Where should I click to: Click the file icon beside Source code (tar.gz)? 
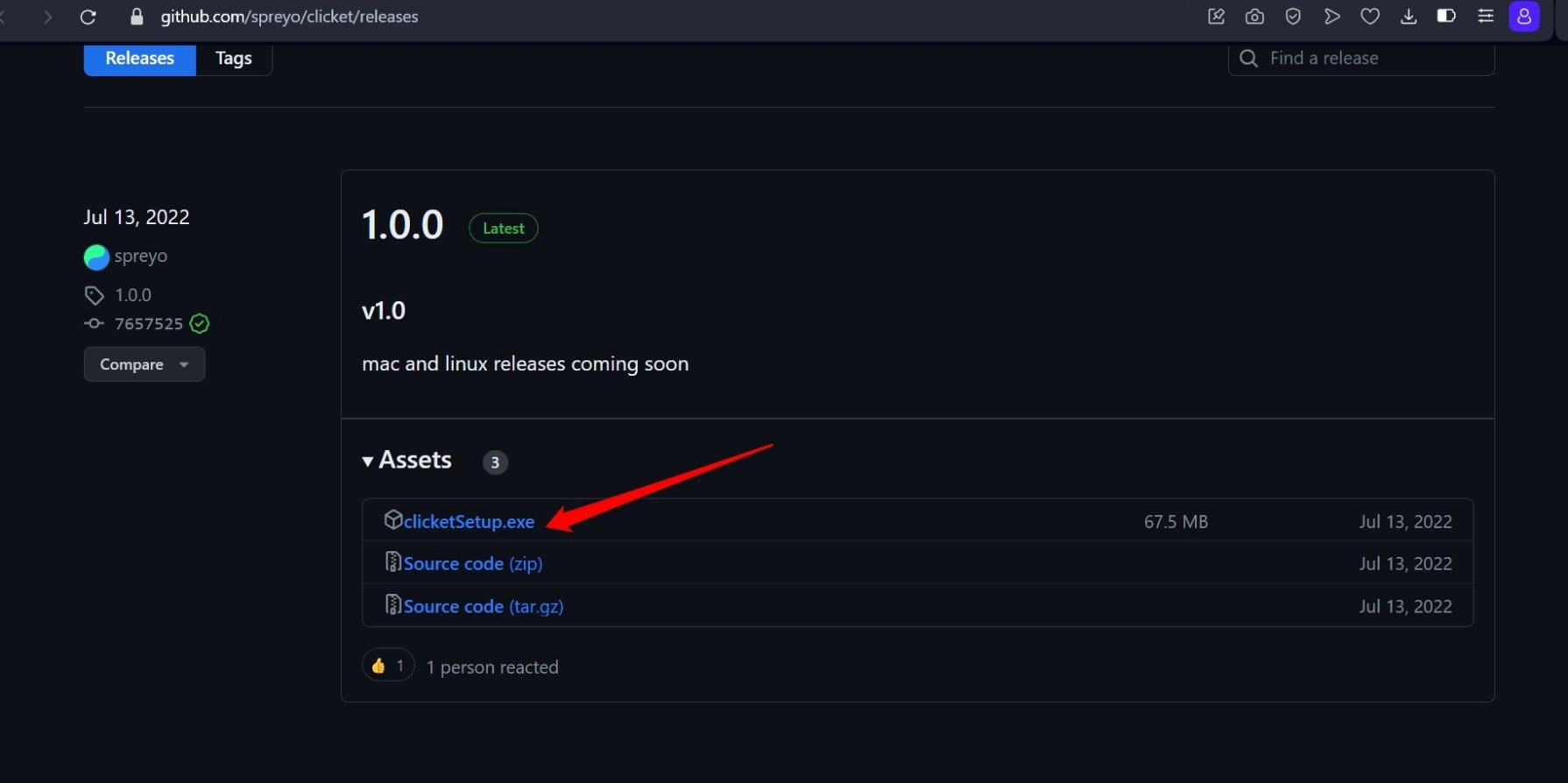point(393,605)
